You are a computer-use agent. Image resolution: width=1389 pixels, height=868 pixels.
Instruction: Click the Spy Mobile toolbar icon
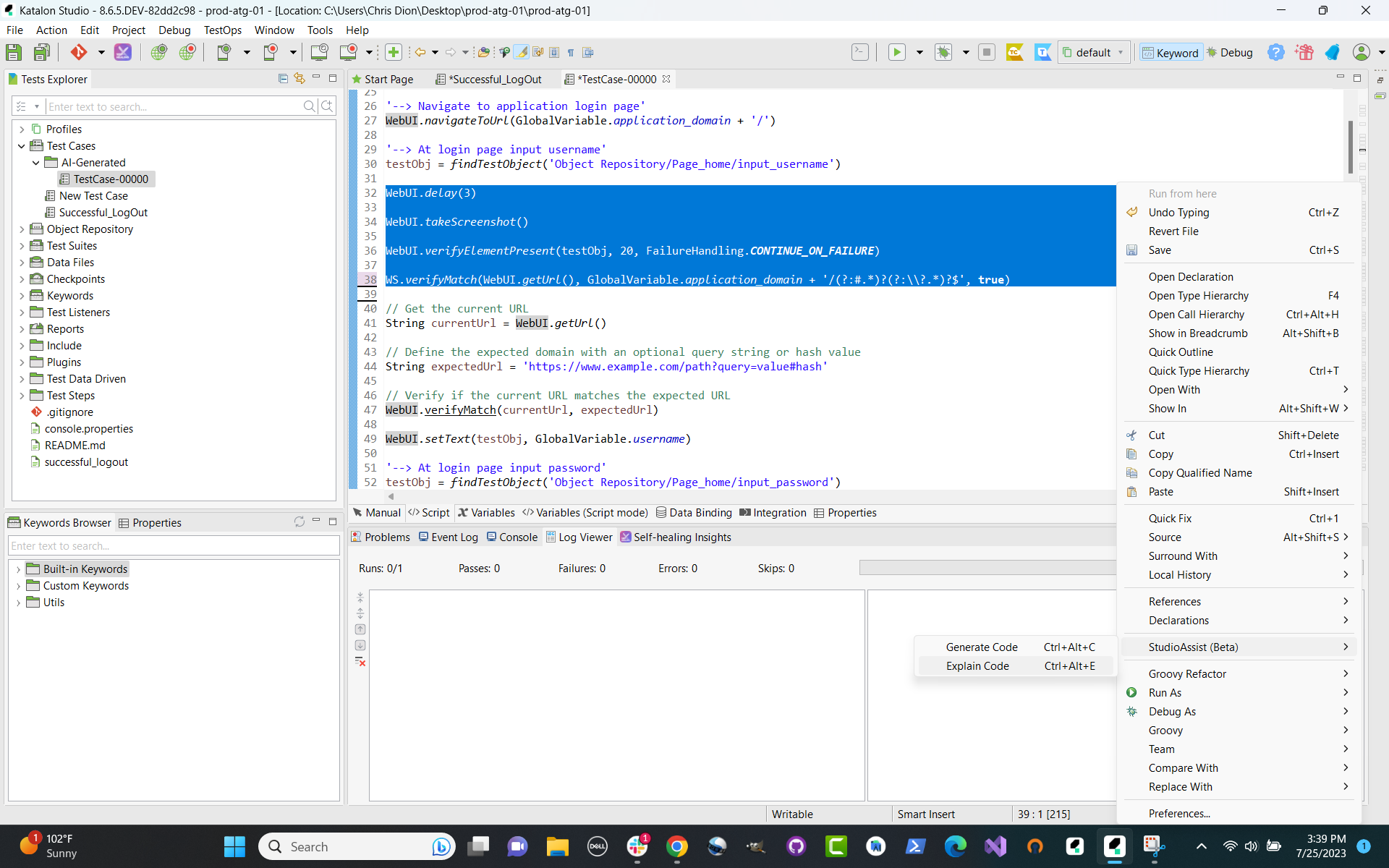tap(224, 52)
